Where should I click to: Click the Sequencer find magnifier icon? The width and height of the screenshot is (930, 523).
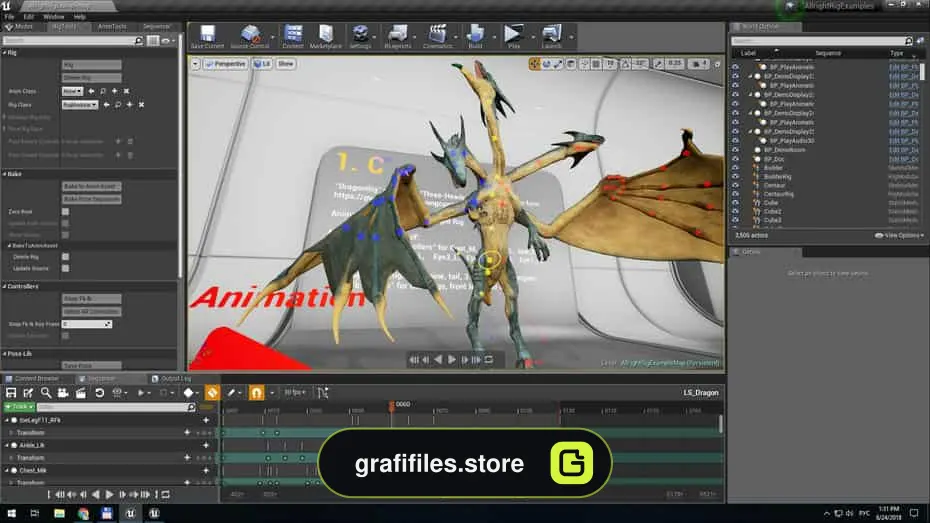tap(46, 393)
